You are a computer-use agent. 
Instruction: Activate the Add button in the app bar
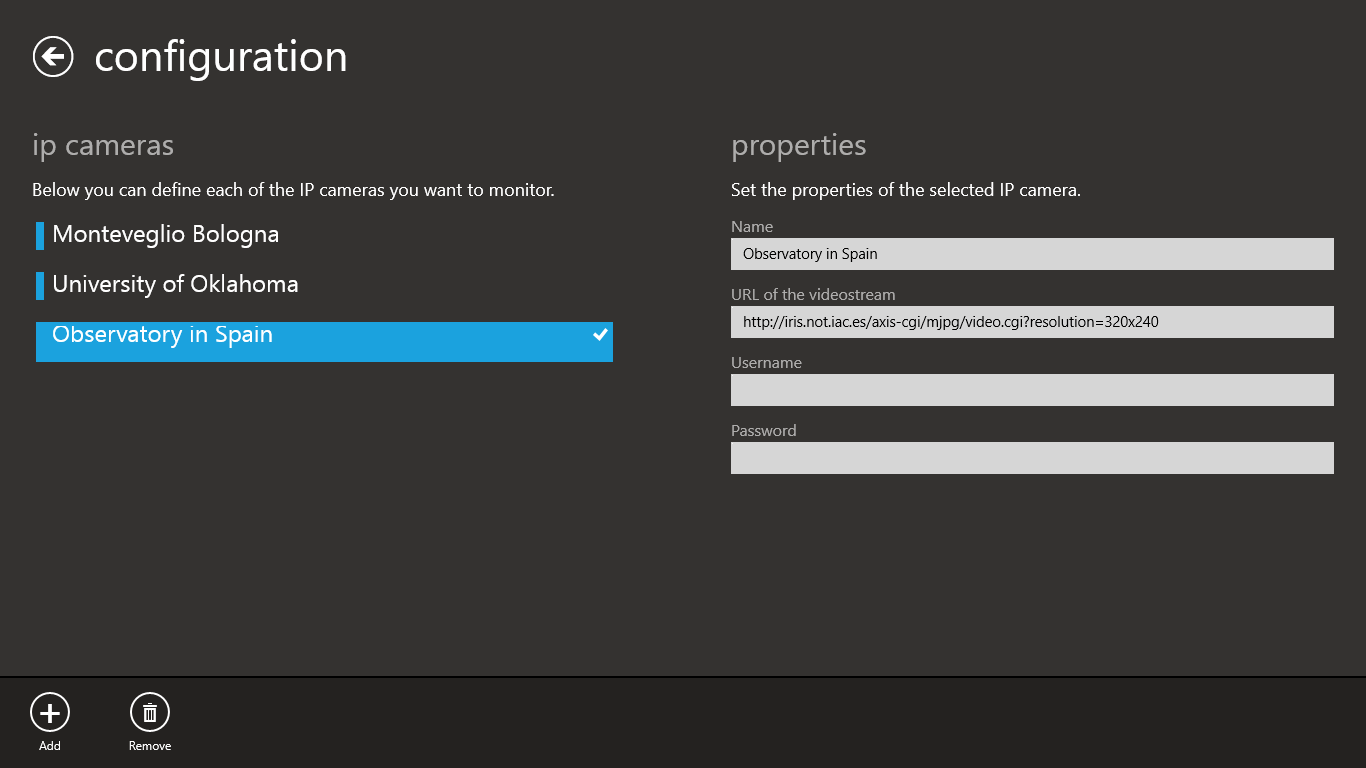pyautogui.click(x=49, y=722)
